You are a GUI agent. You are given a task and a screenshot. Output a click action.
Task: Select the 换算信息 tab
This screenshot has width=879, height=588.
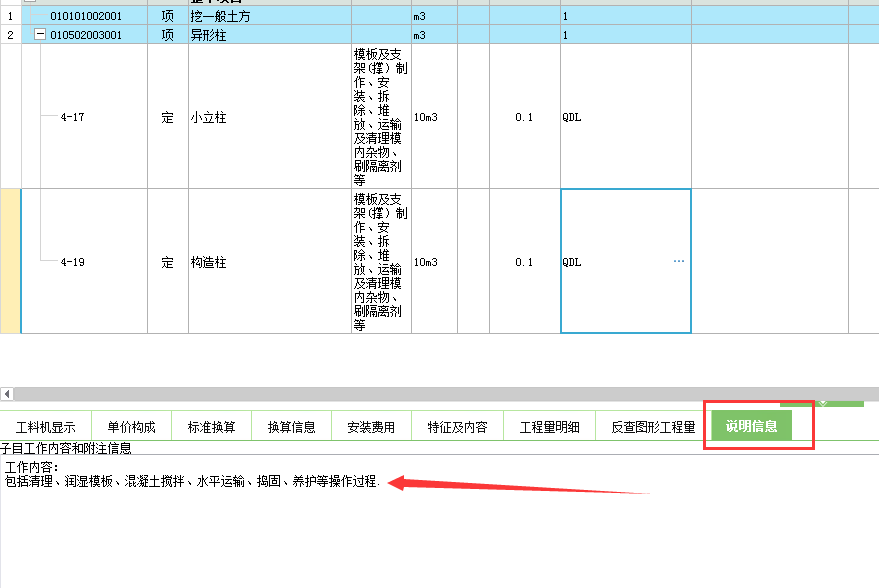point(292,427)
